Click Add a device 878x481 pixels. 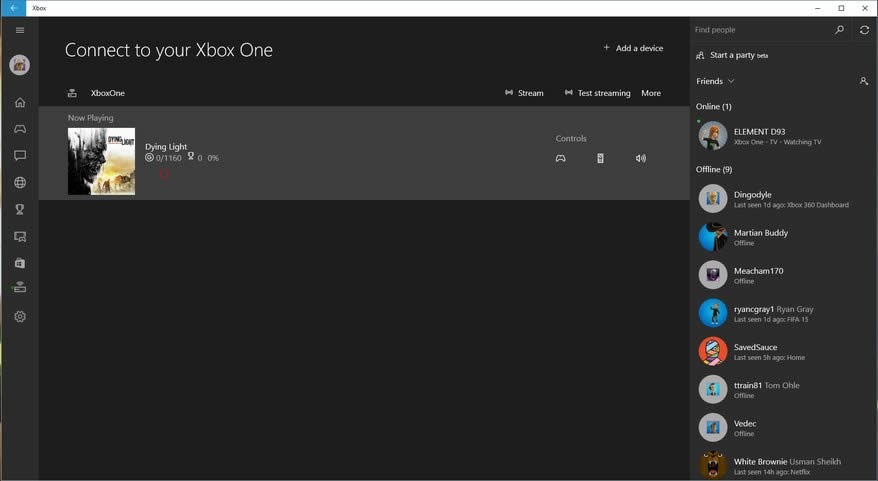pyautogui.click(x=633, y=48)
